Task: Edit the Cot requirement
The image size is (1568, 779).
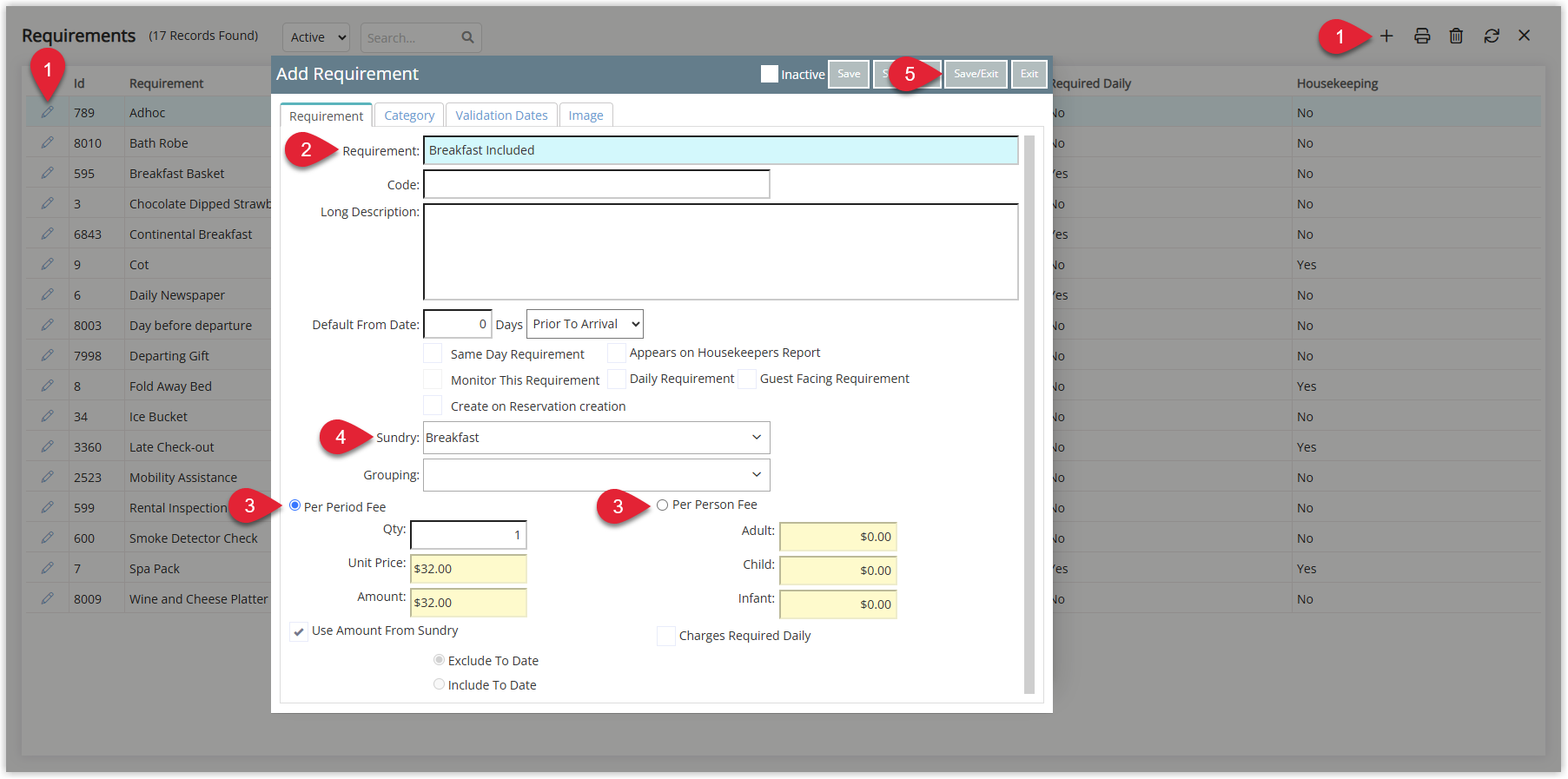Action: (47, 264)
